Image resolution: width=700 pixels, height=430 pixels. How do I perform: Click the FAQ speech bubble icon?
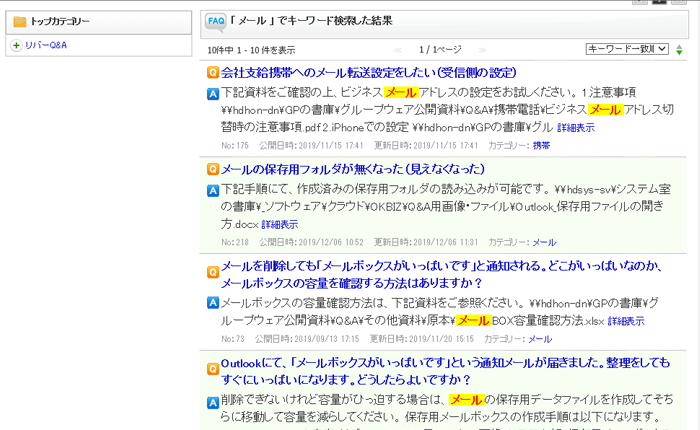click(x=214, y=21)
